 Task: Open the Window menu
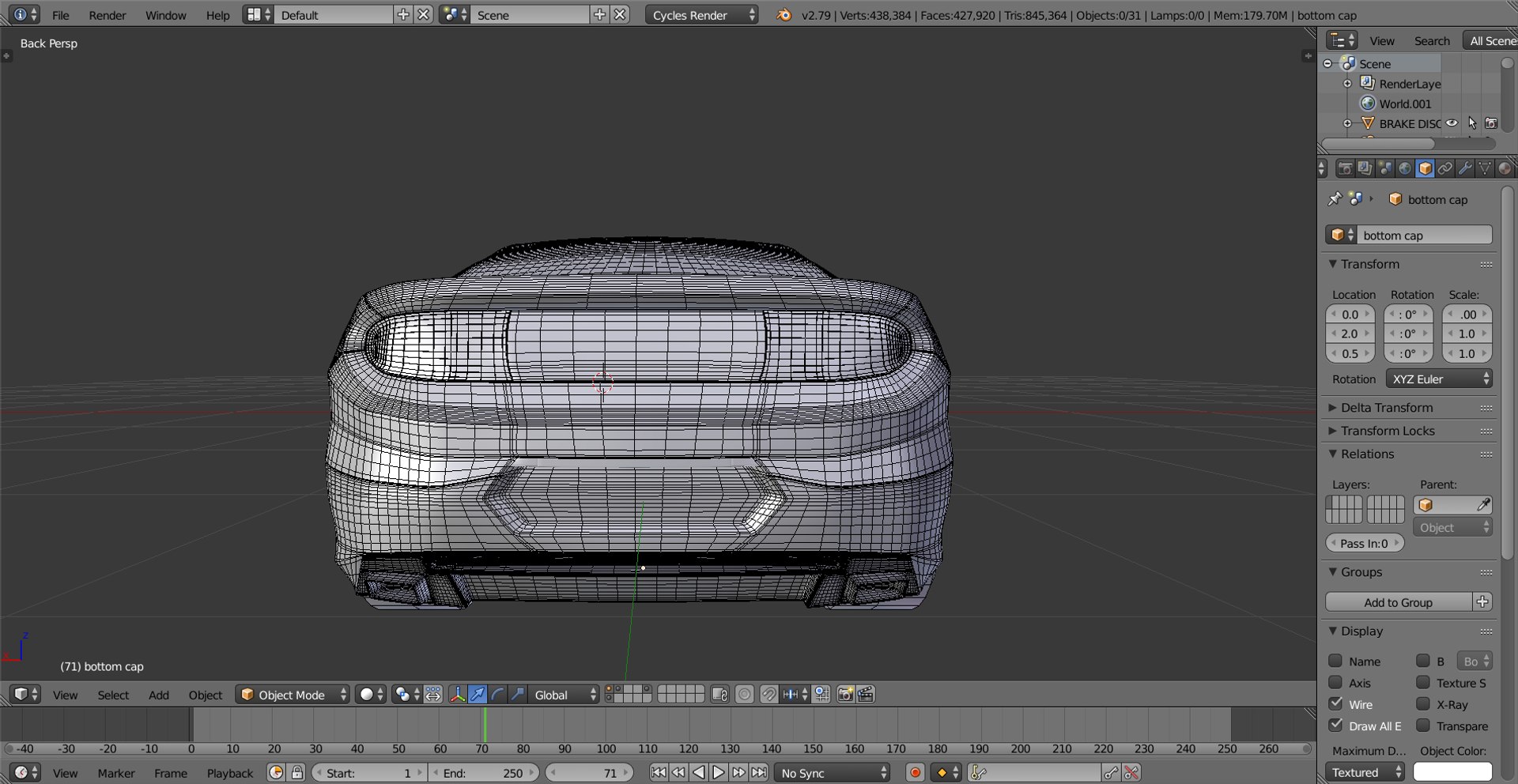pyautogui.click(x=166, y=15)
